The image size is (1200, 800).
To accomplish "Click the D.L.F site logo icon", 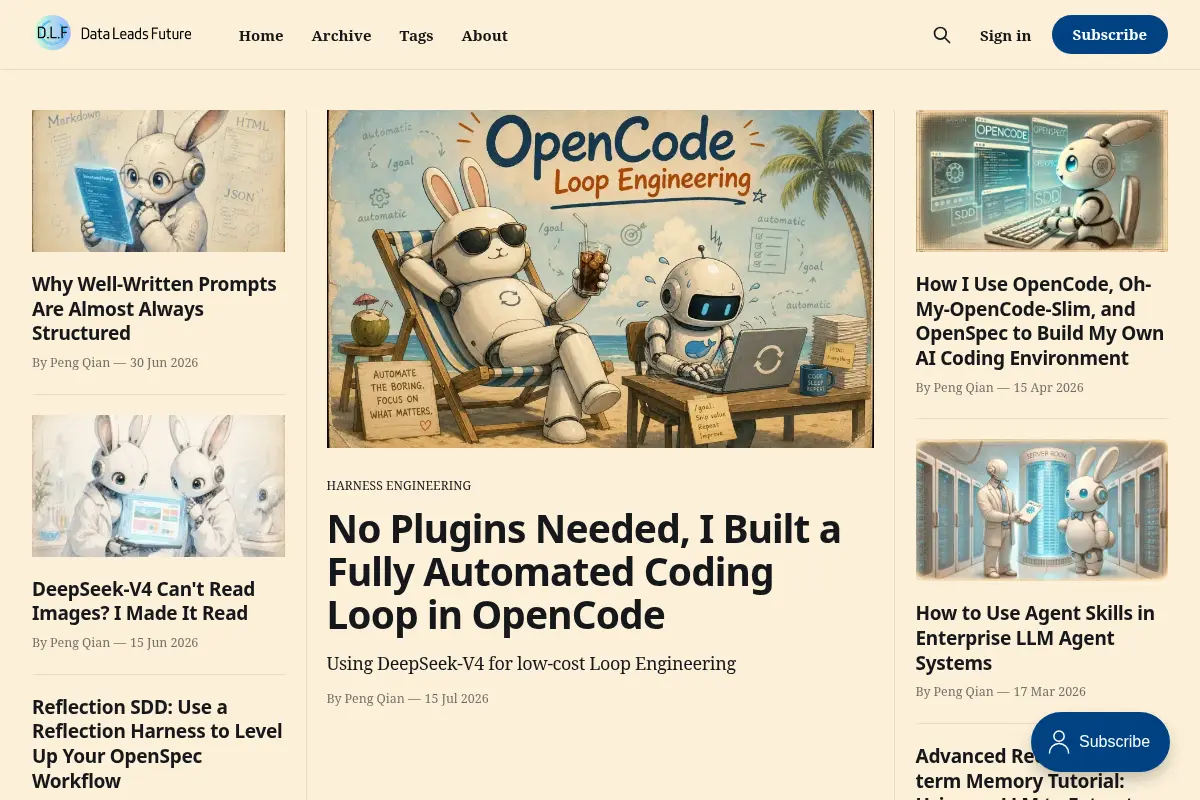I will [x=53, y=34].
